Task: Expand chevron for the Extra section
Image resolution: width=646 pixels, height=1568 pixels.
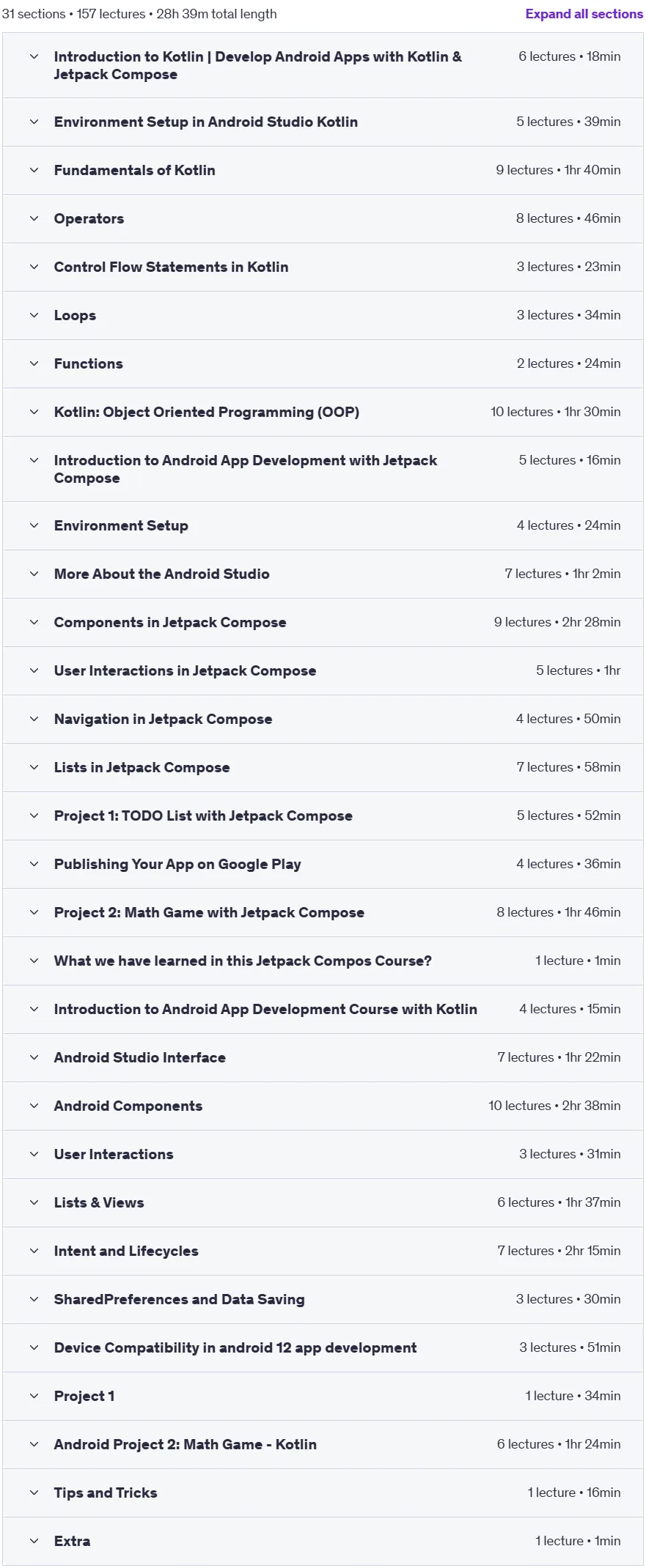Action: 34,1541
